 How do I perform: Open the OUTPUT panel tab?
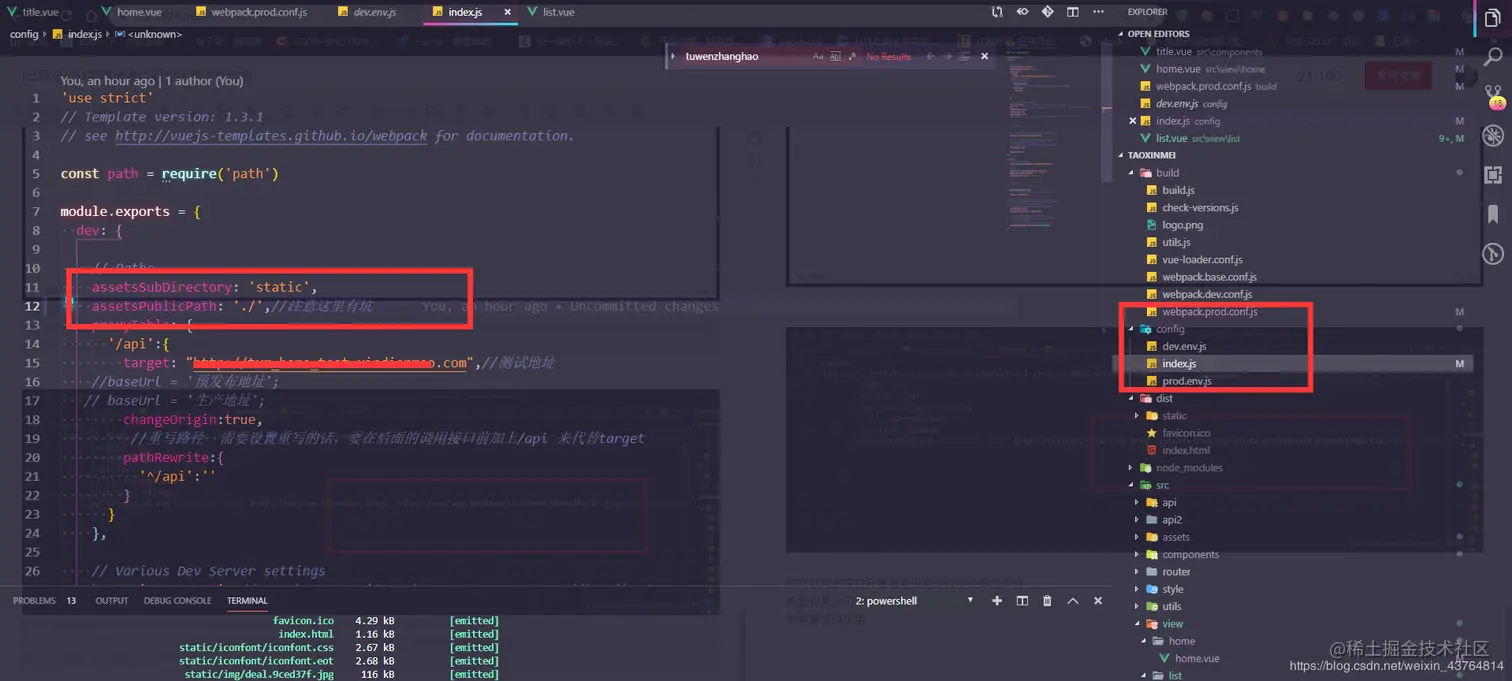(112, 601)
